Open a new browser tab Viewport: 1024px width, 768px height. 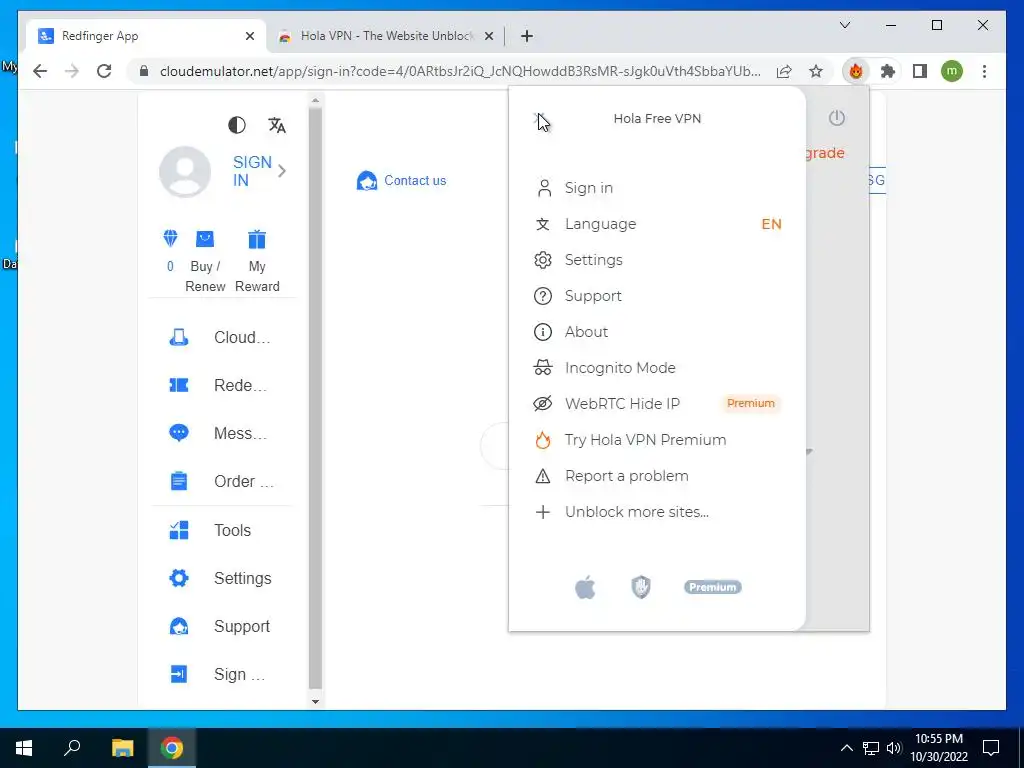click(527, 36)
